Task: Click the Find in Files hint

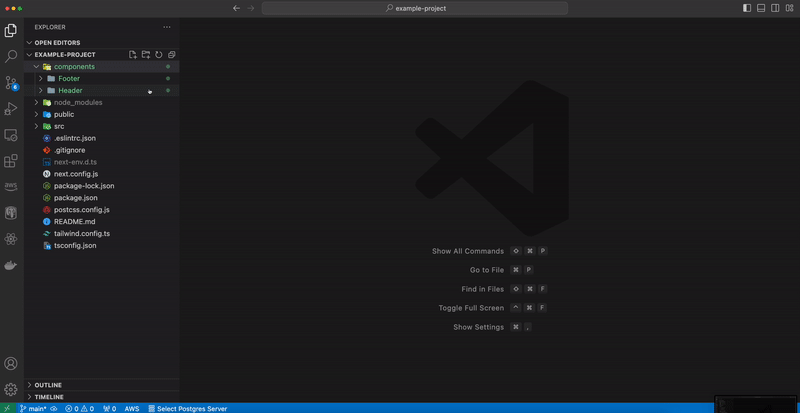Action: [483, 289]
